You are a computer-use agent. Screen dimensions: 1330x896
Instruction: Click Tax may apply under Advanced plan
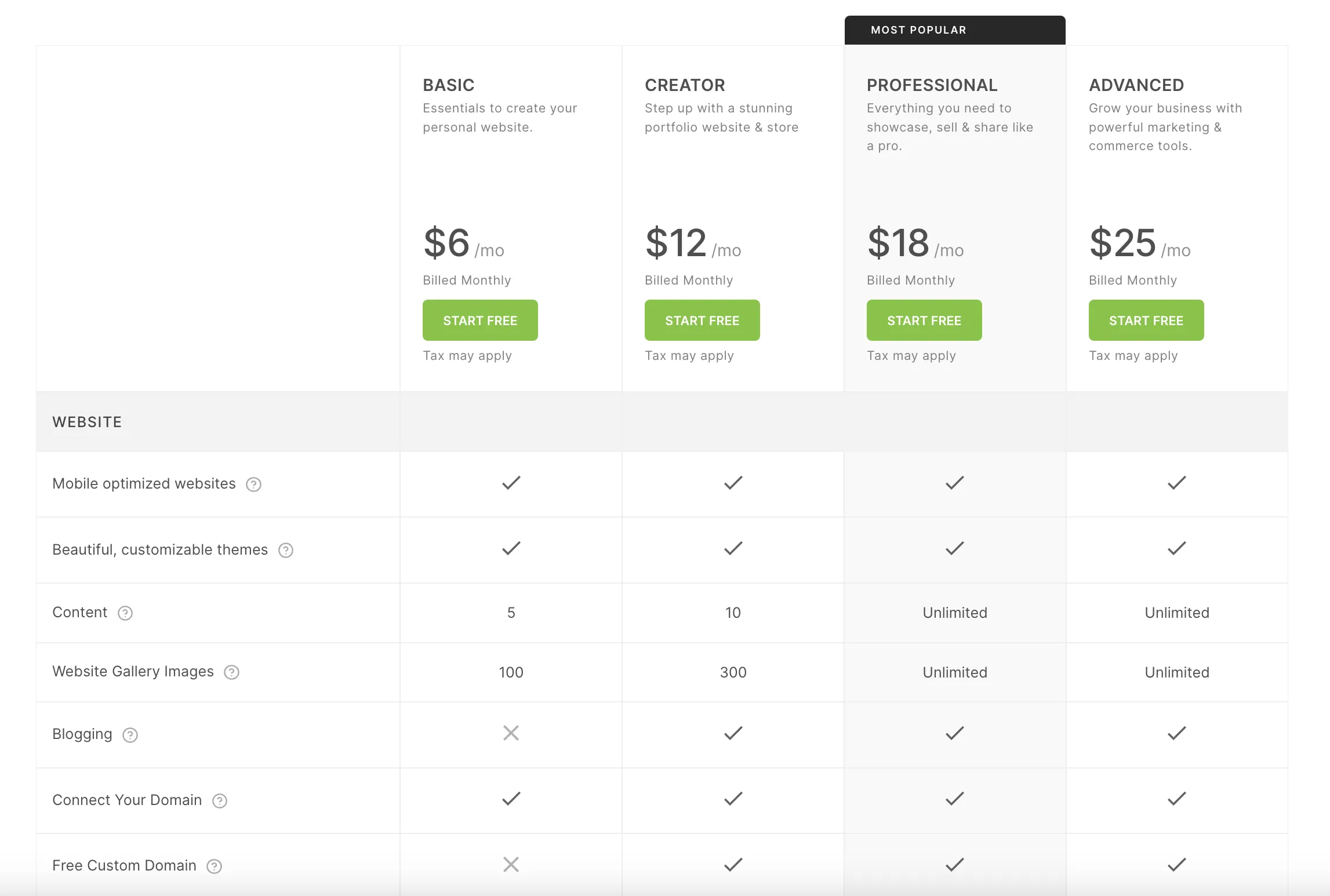point(1133,356)
